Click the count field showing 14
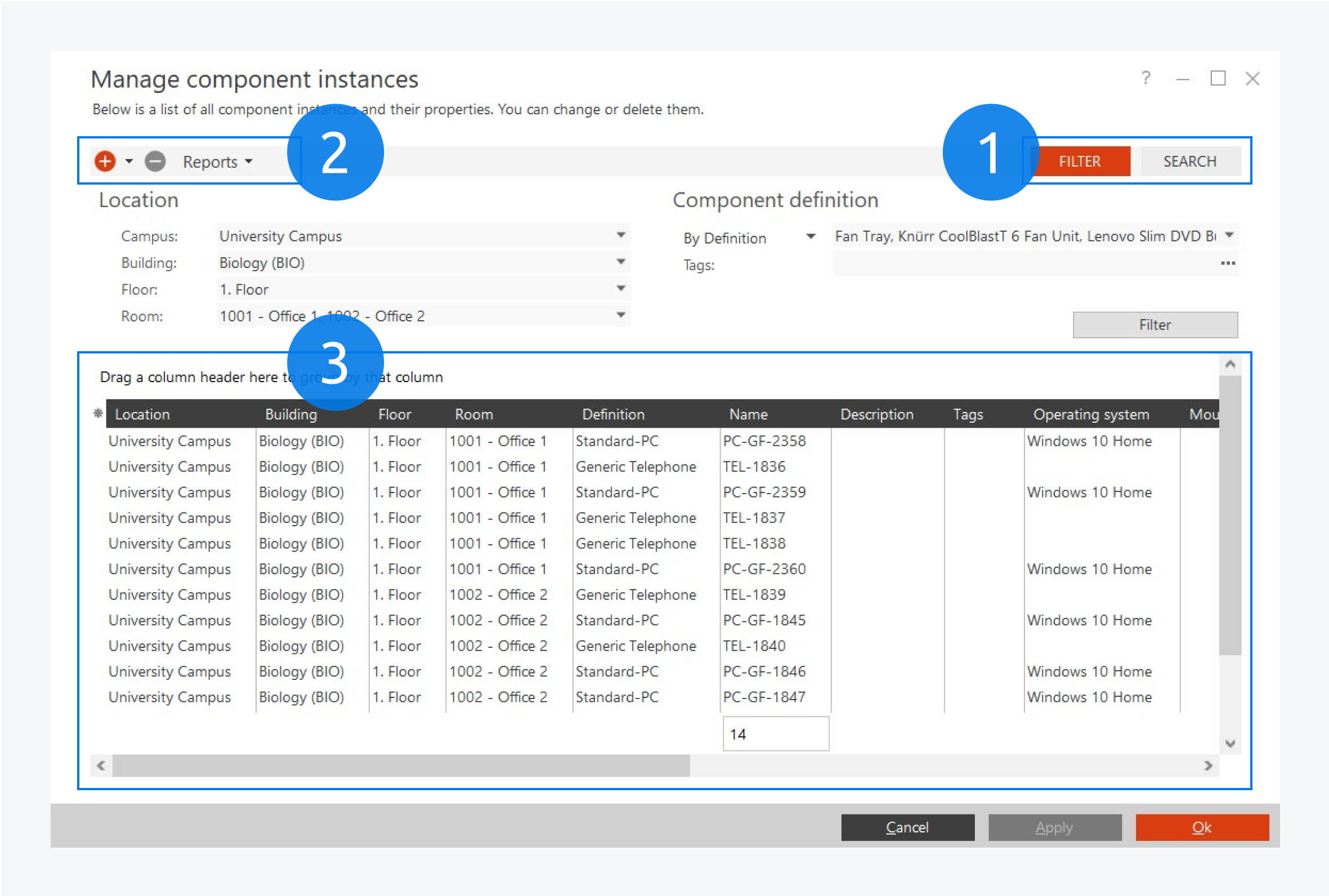 point(775,734)
